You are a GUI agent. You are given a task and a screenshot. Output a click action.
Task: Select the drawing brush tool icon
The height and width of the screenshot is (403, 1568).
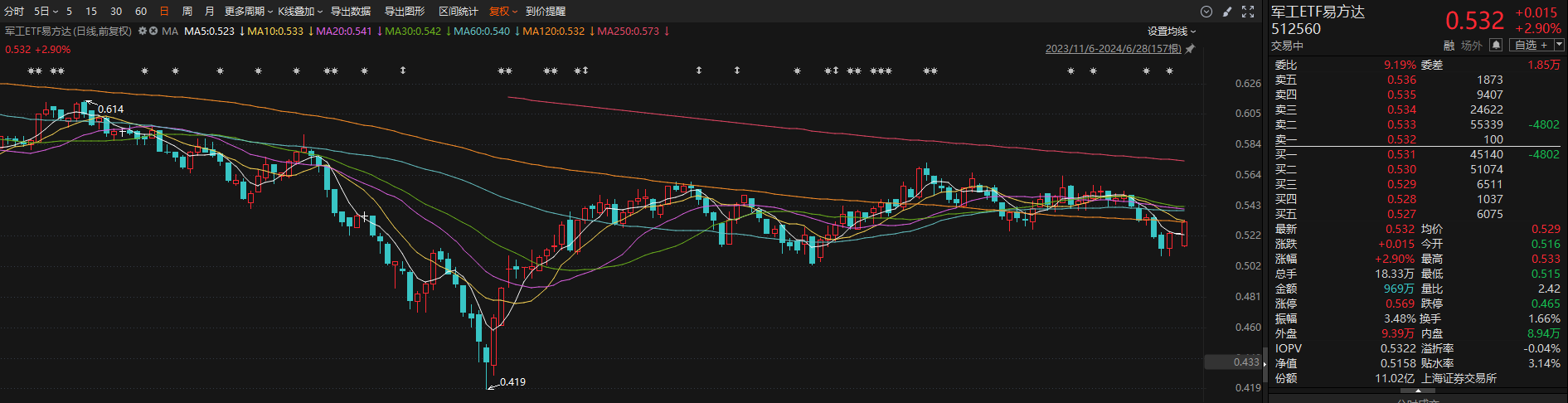1227,12
